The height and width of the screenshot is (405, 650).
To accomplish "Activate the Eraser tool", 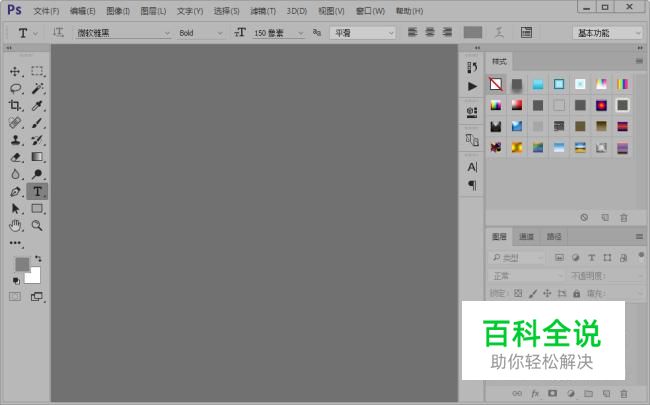I will click(15, 157).
